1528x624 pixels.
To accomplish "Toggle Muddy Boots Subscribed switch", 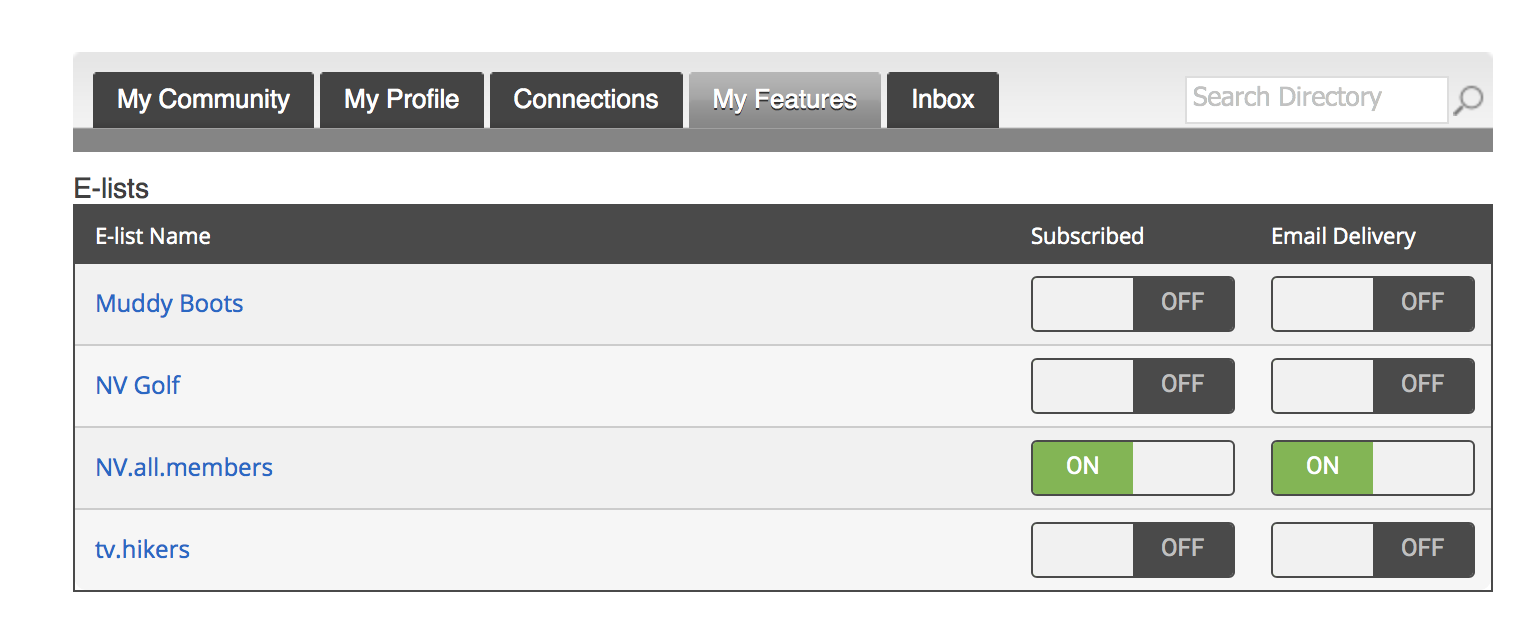I will click(1133, 304).
